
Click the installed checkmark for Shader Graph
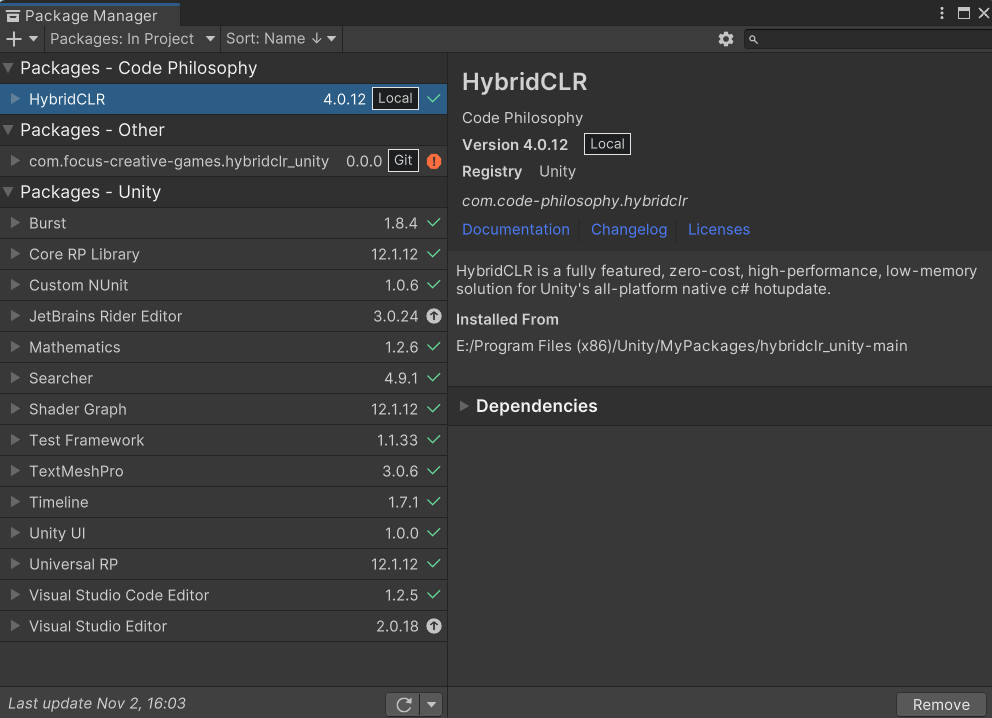point(434,409)
